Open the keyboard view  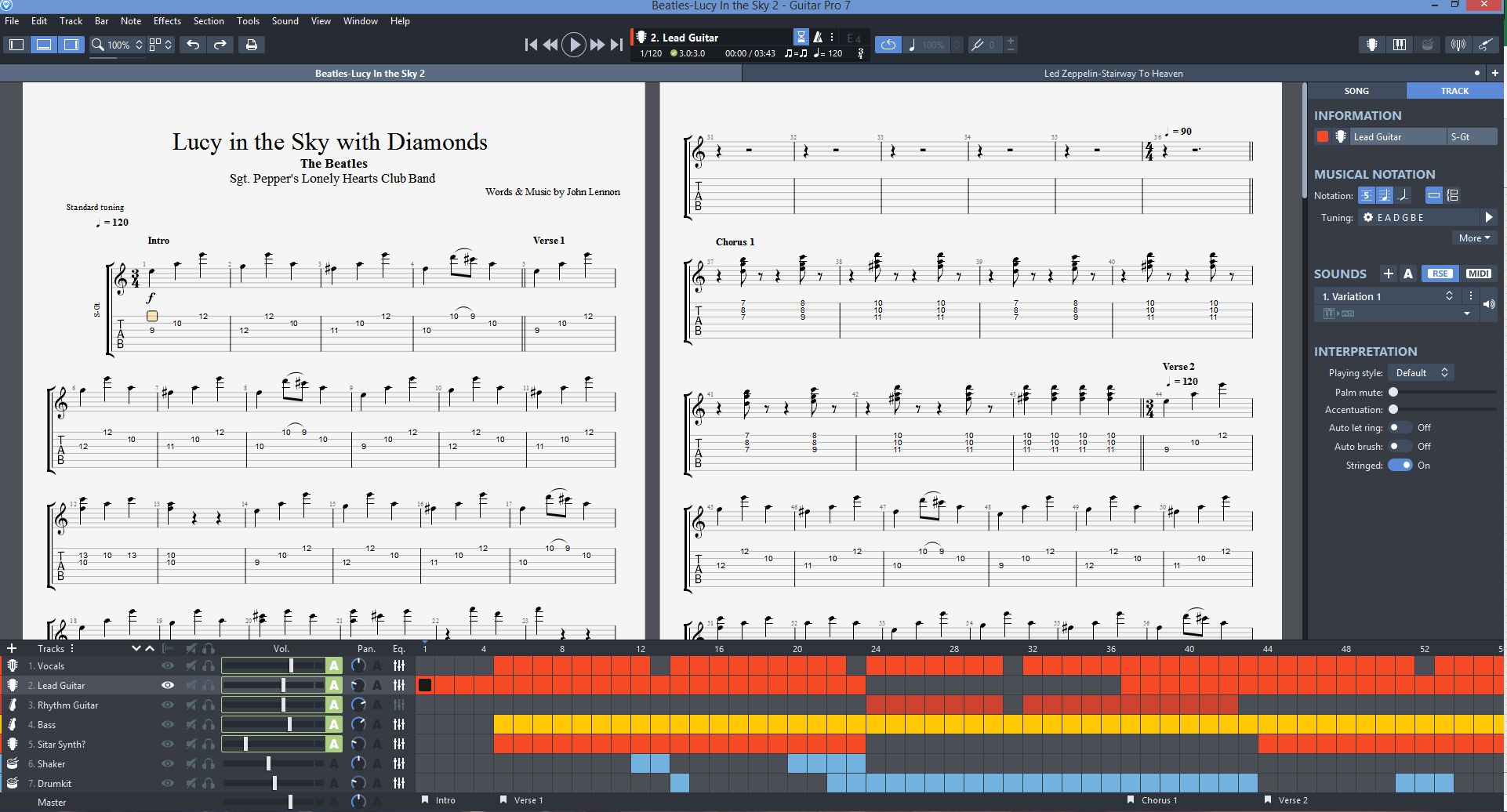1400,45
